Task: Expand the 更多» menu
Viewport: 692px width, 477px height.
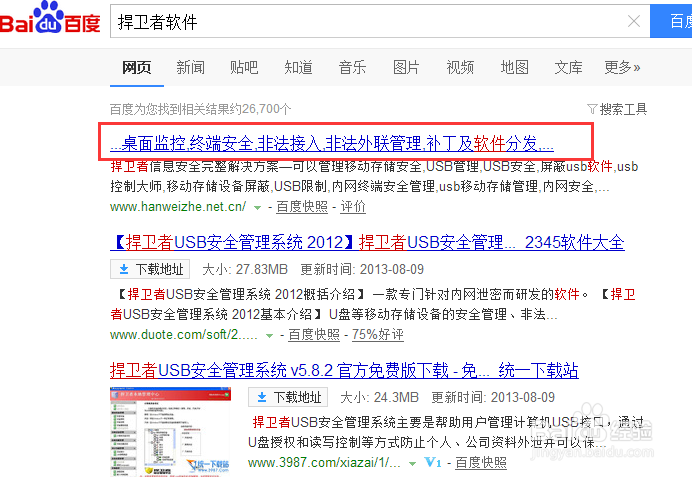Action: pyautogui.click(x=622, y=68)
